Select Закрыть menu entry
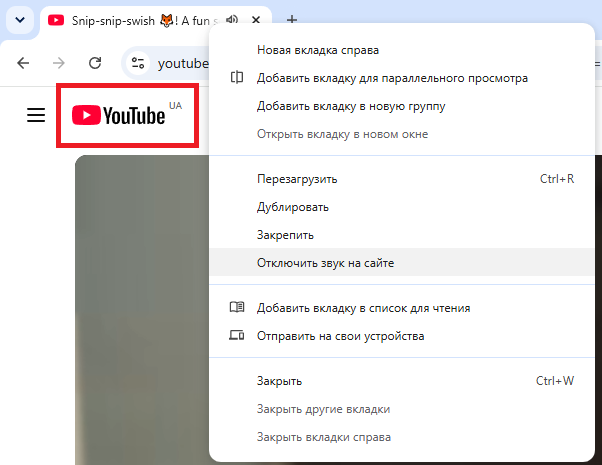This screenshot has height=465, width=602. pos(402,381)
